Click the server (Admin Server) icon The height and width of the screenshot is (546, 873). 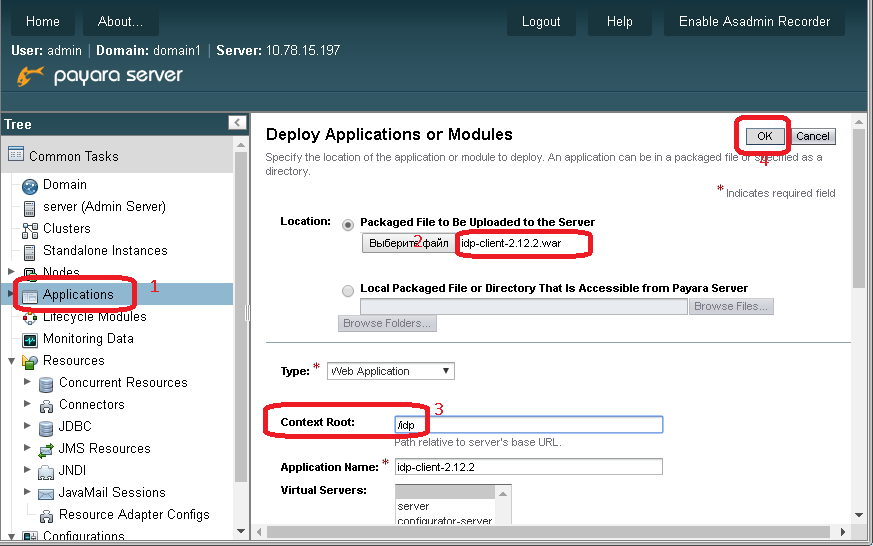tap(30, 208)
